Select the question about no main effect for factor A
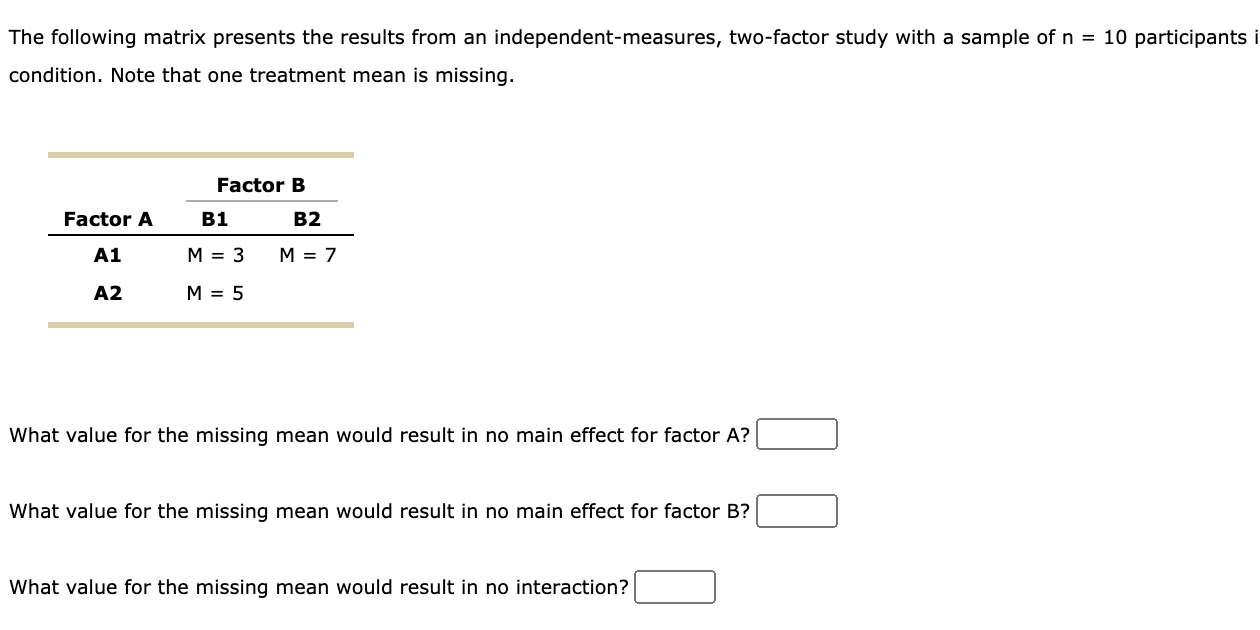Image resolution: width=1260 pixels, height=630 pixels. point(378,434)
